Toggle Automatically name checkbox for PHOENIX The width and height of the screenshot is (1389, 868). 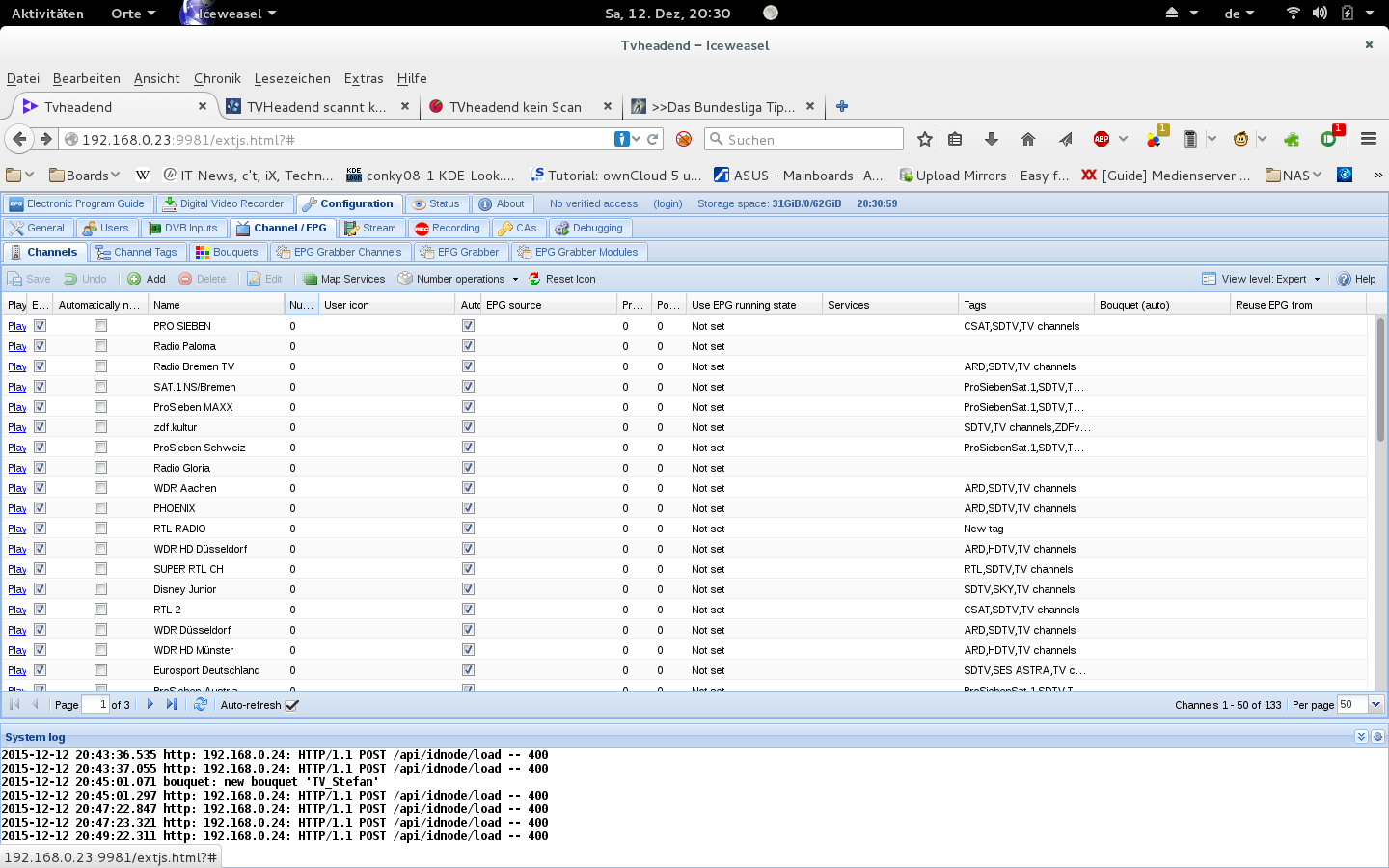100,507
